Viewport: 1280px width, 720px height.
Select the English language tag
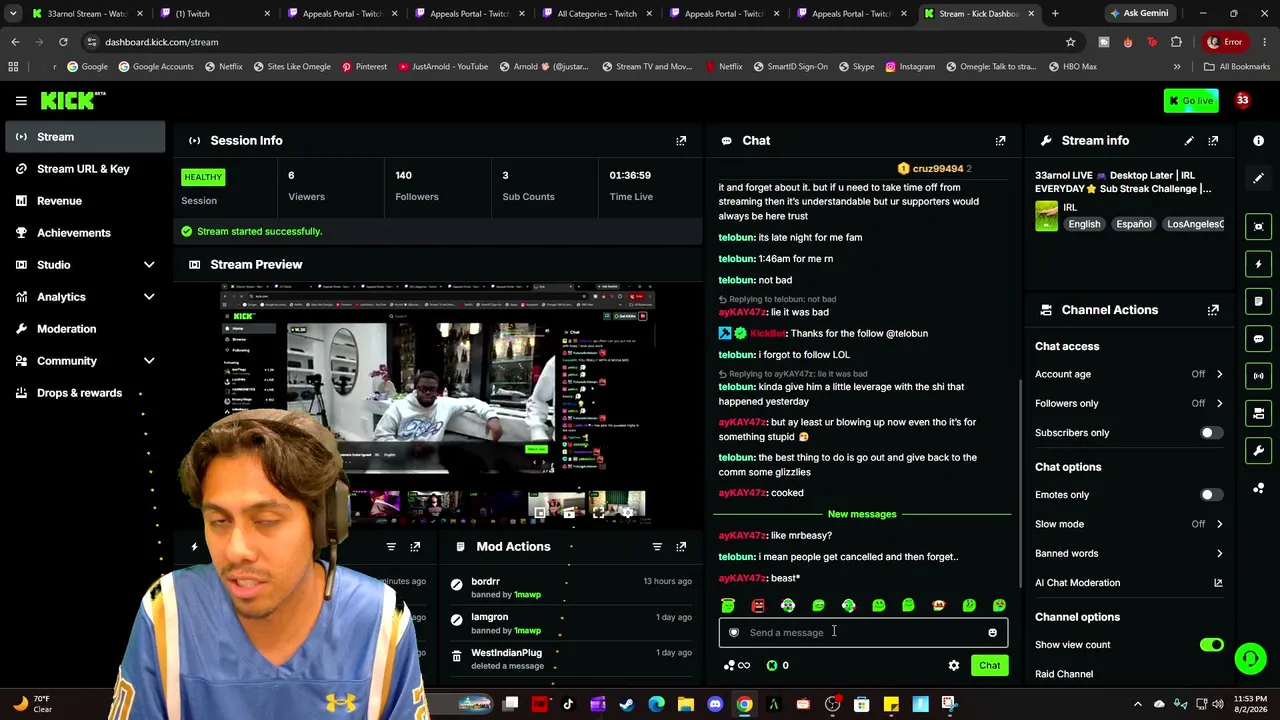1084,224
